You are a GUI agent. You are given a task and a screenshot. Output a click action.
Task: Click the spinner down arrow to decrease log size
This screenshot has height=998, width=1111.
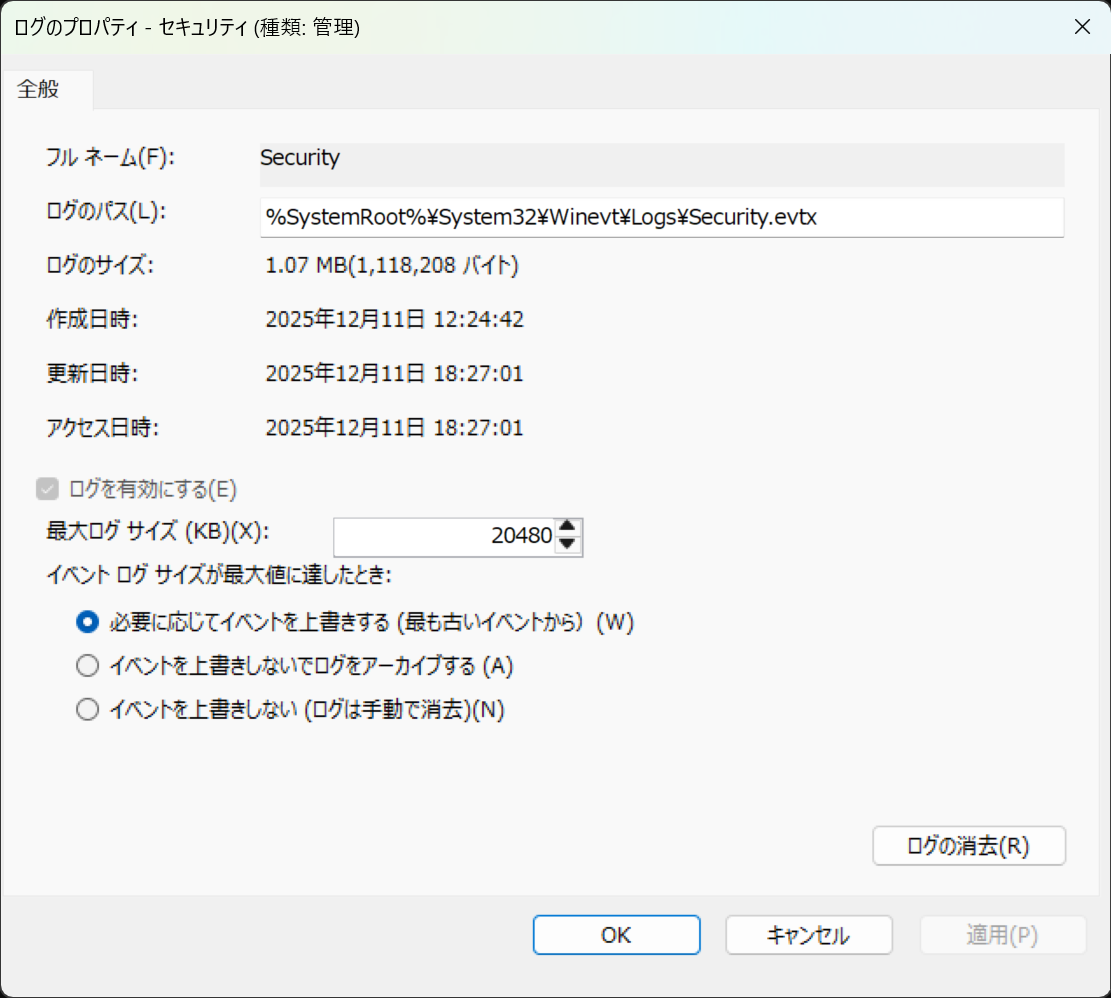coord(568,544)
